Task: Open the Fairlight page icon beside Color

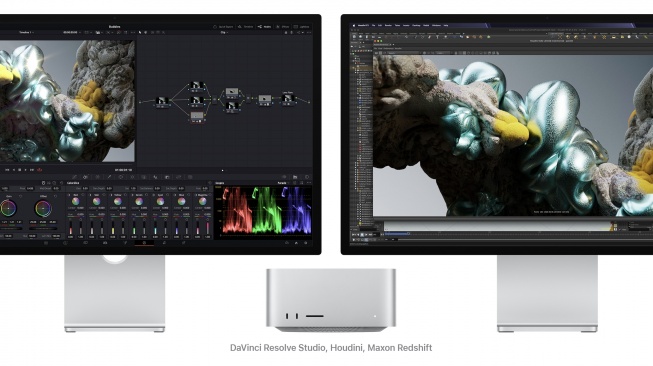Action: 164,242
